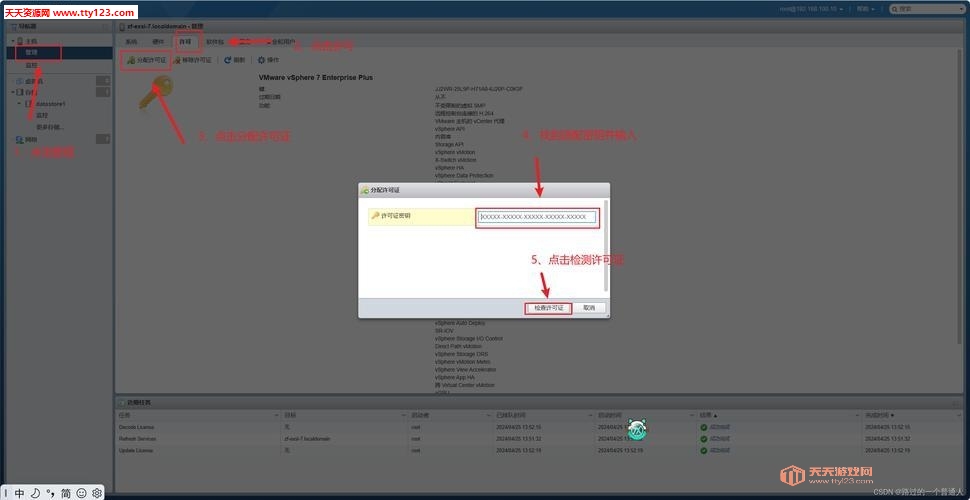Collapse the Host node in navigator
Screen dimensions: 970x500
pos(13,41)
